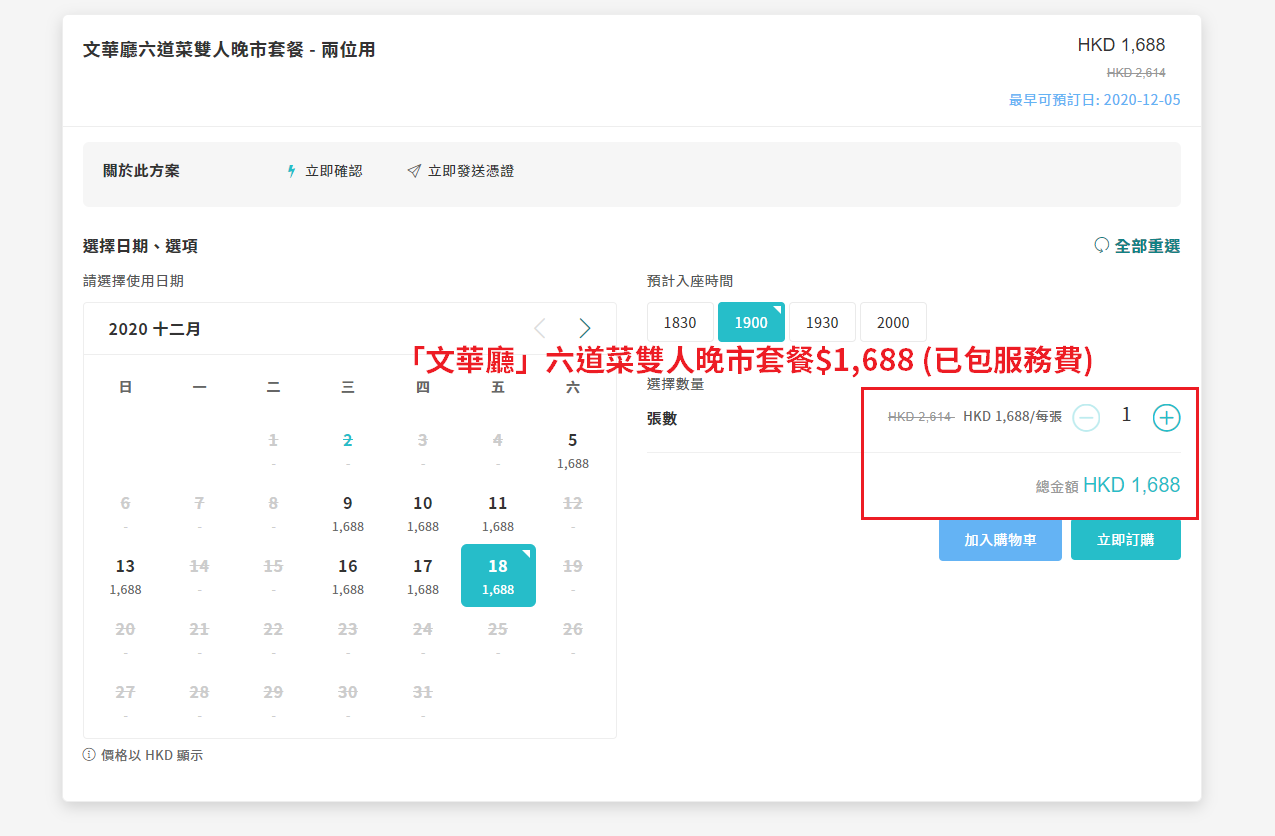1275x836 pixels.
Task: Click the 關於此方案 label
Action: 142,171
